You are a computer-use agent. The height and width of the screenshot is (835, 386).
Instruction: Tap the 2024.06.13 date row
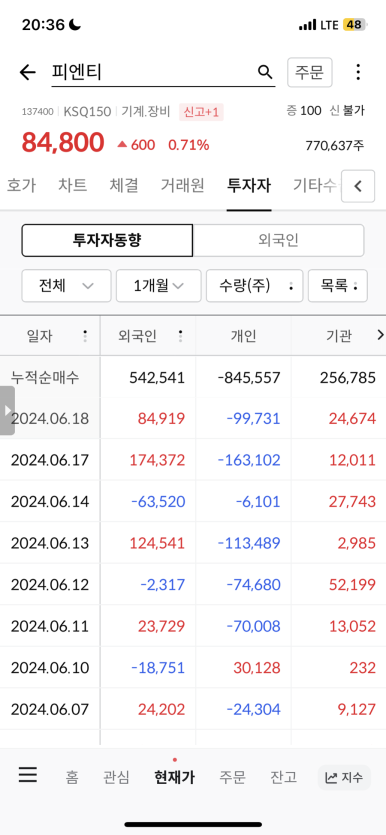pos(50,543)
